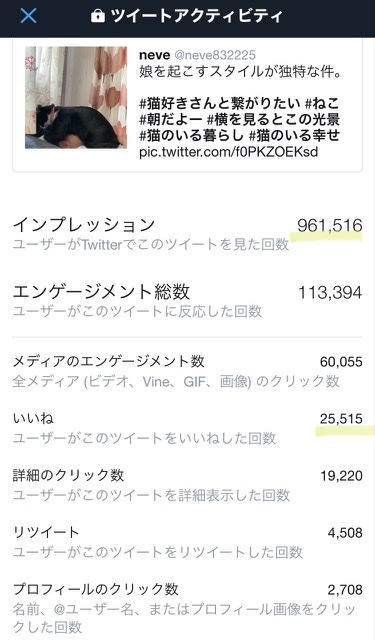Close the Tweet Activity screen with X
Viewport: 375px width, 640px height.
28,16
